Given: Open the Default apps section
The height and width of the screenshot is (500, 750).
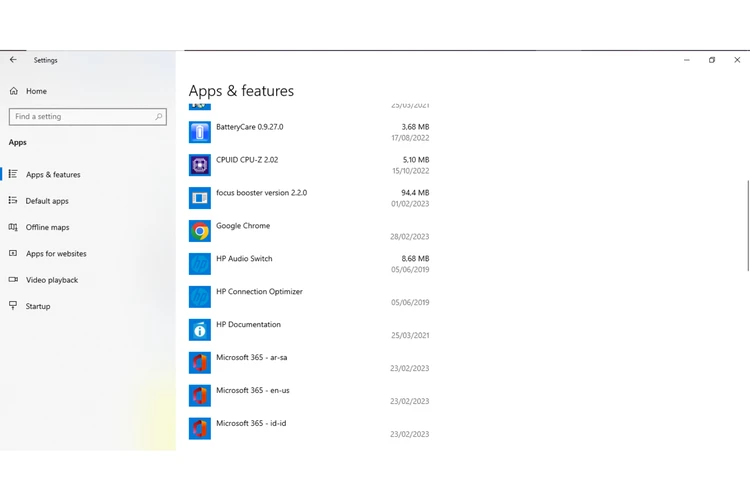Looking at the screenshot, I should [x=47, y=201].
